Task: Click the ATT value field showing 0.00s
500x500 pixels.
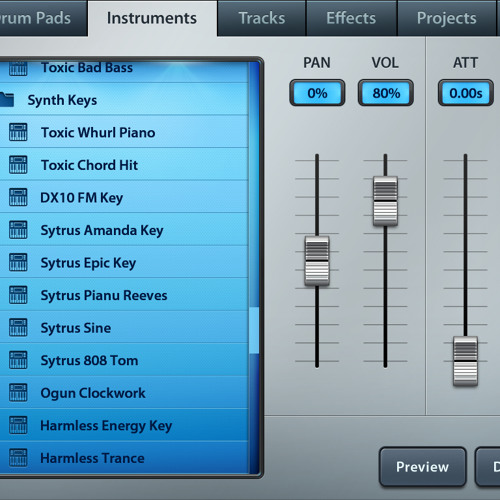Action: 466,93
